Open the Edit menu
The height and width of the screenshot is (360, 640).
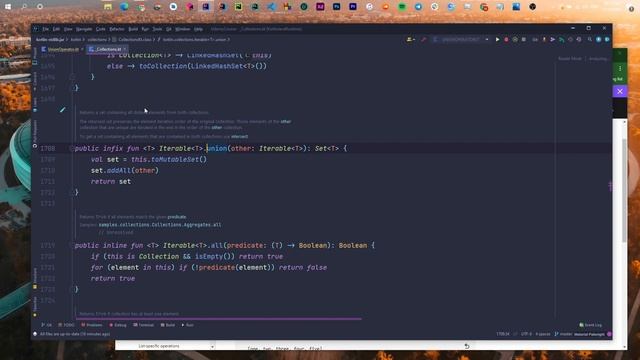point(56,29)
